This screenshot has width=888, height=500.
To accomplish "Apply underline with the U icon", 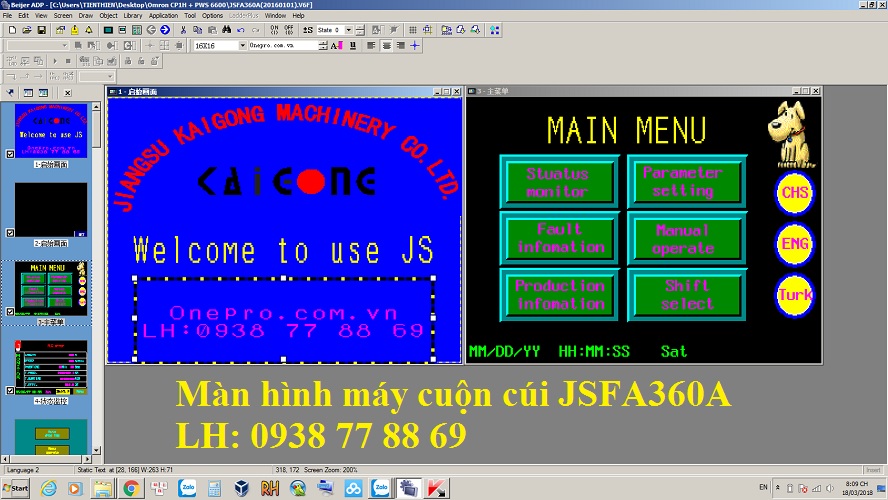I will tap(353, 46).
